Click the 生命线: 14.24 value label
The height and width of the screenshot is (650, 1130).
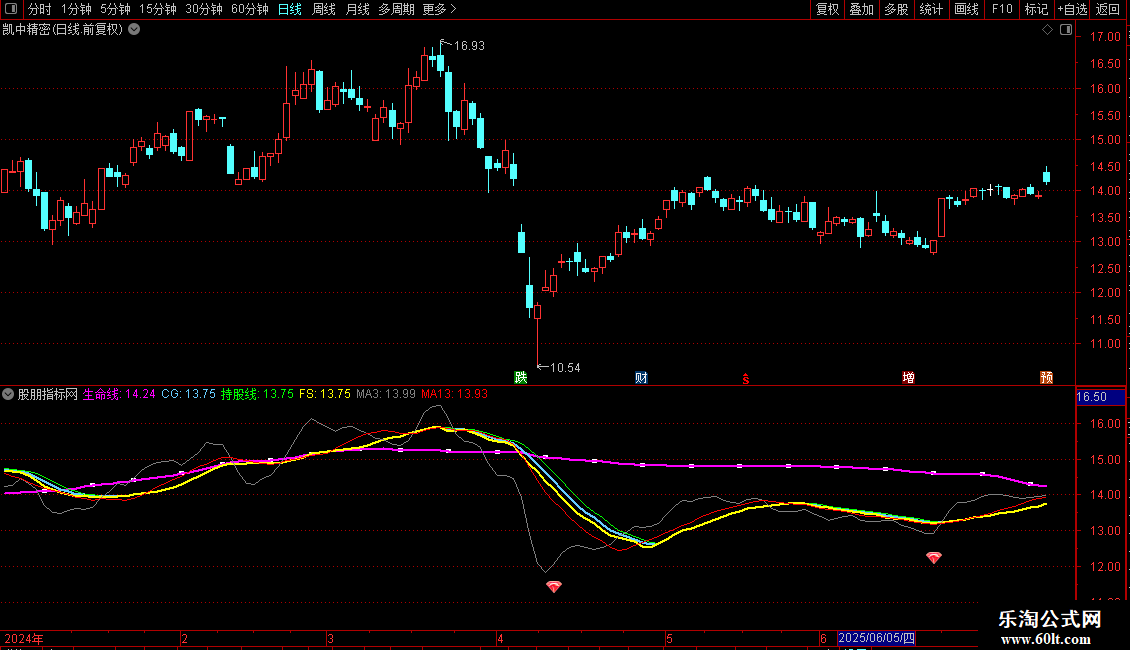point(119,394)
